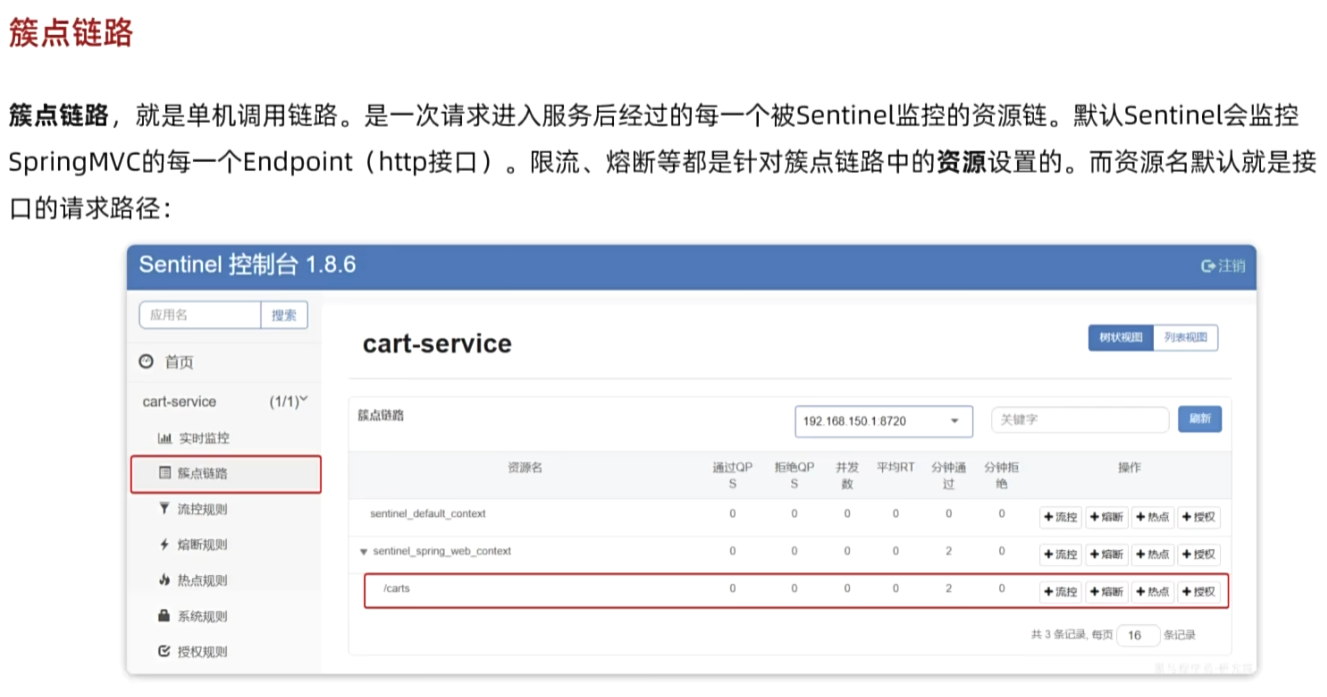Add 流控 rule for sentinel_default_context

click(x=1060, y=518)
